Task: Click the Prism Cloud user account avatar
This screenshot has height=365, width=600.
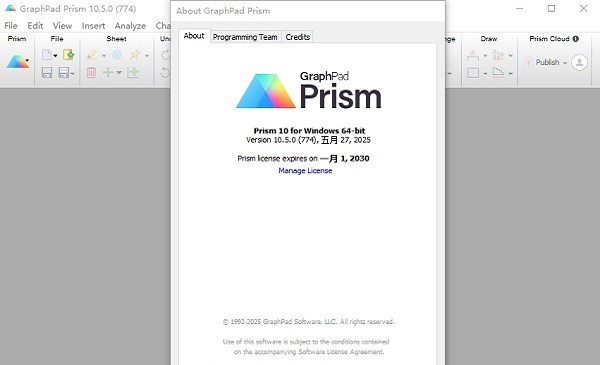Action: click(579, 62)
